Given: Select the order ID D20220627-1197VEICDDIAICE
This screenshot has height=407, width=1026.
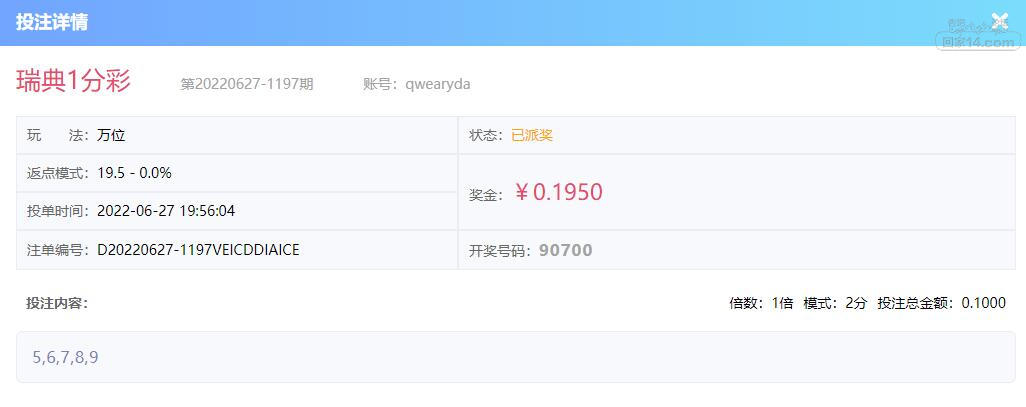Looking at the screenshot, I should tap(198, 249).
